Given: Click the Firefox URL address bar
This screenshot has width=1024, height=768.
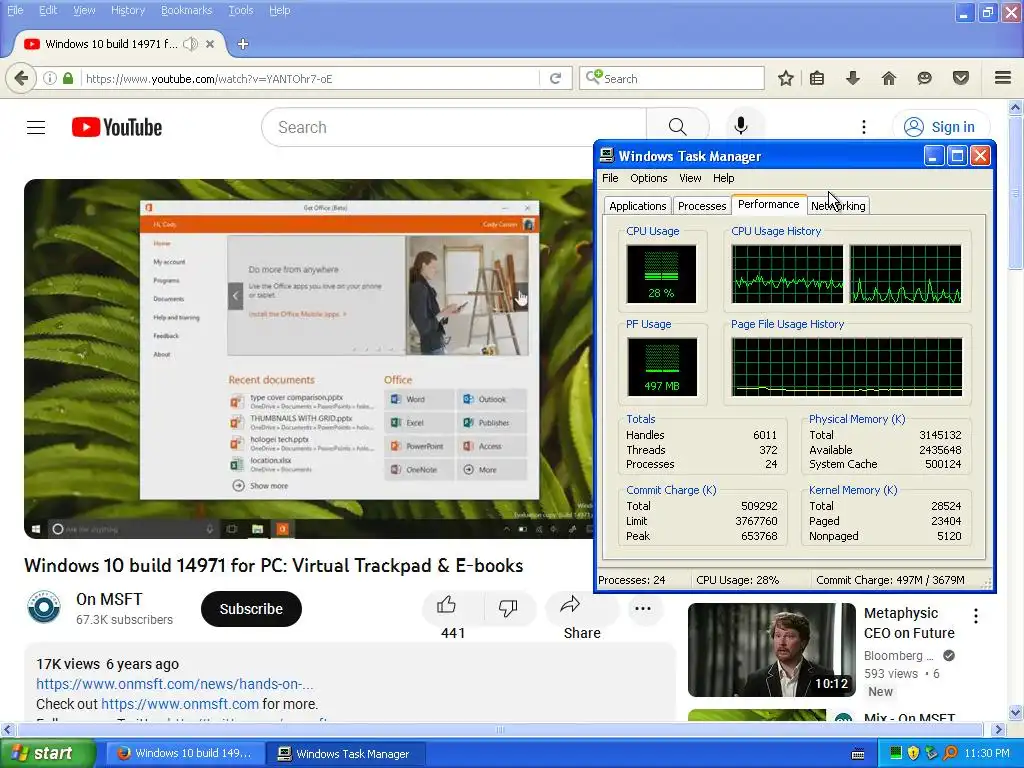Looking at the screenshot, I should [311, 78].
